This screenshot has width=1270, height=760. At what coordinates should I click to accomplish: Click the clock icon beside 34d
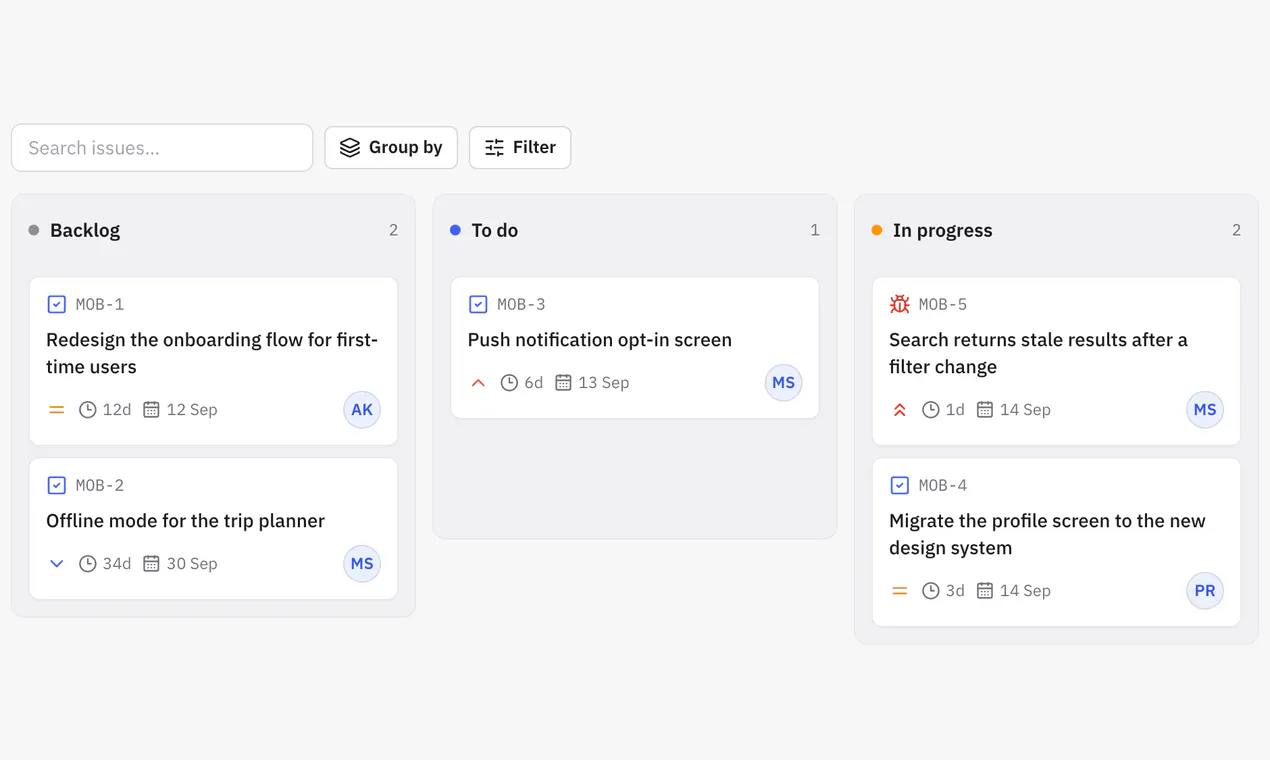(88, 564)
